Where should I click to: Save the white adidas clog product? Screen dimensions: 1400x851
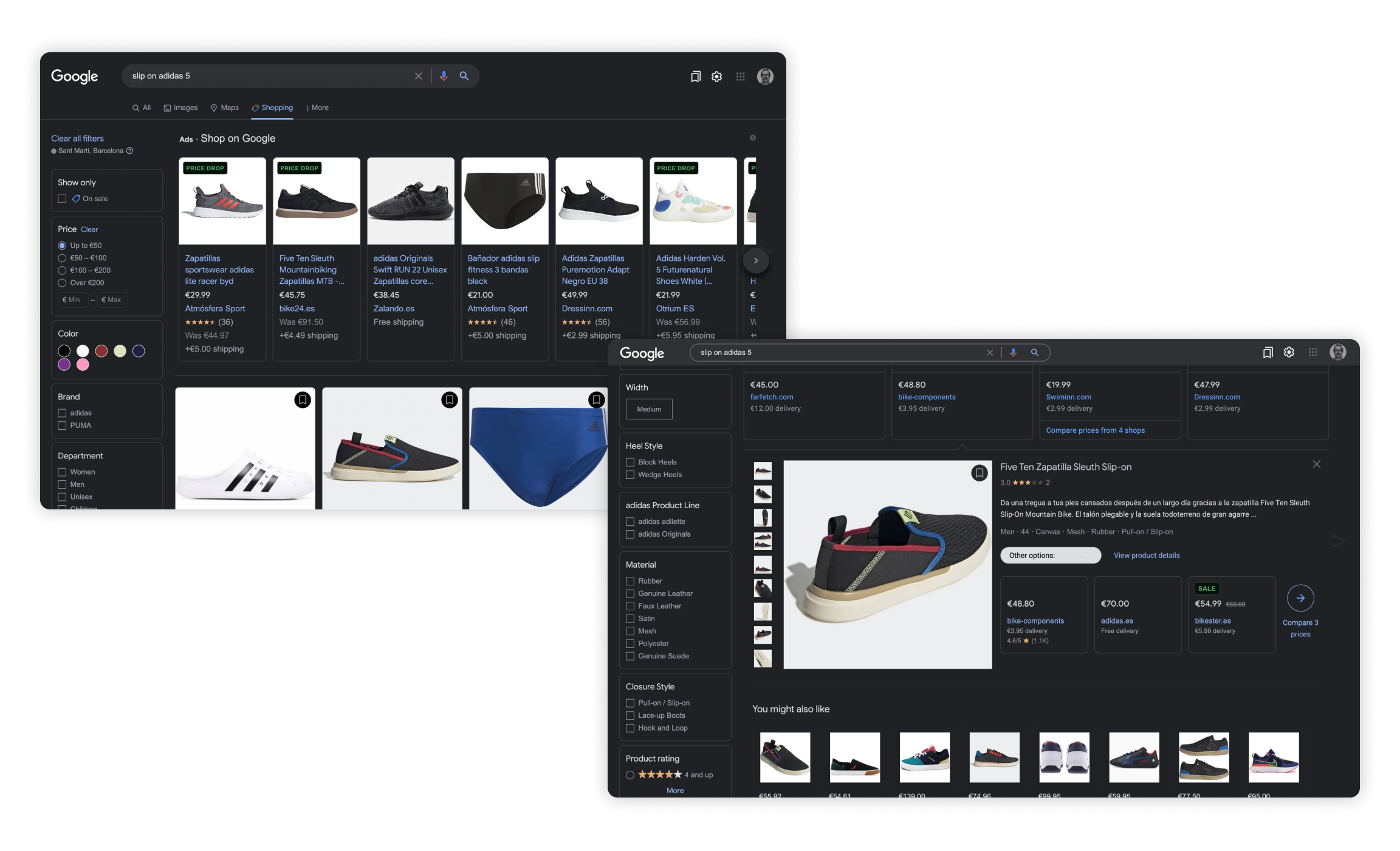pos(302,400)
